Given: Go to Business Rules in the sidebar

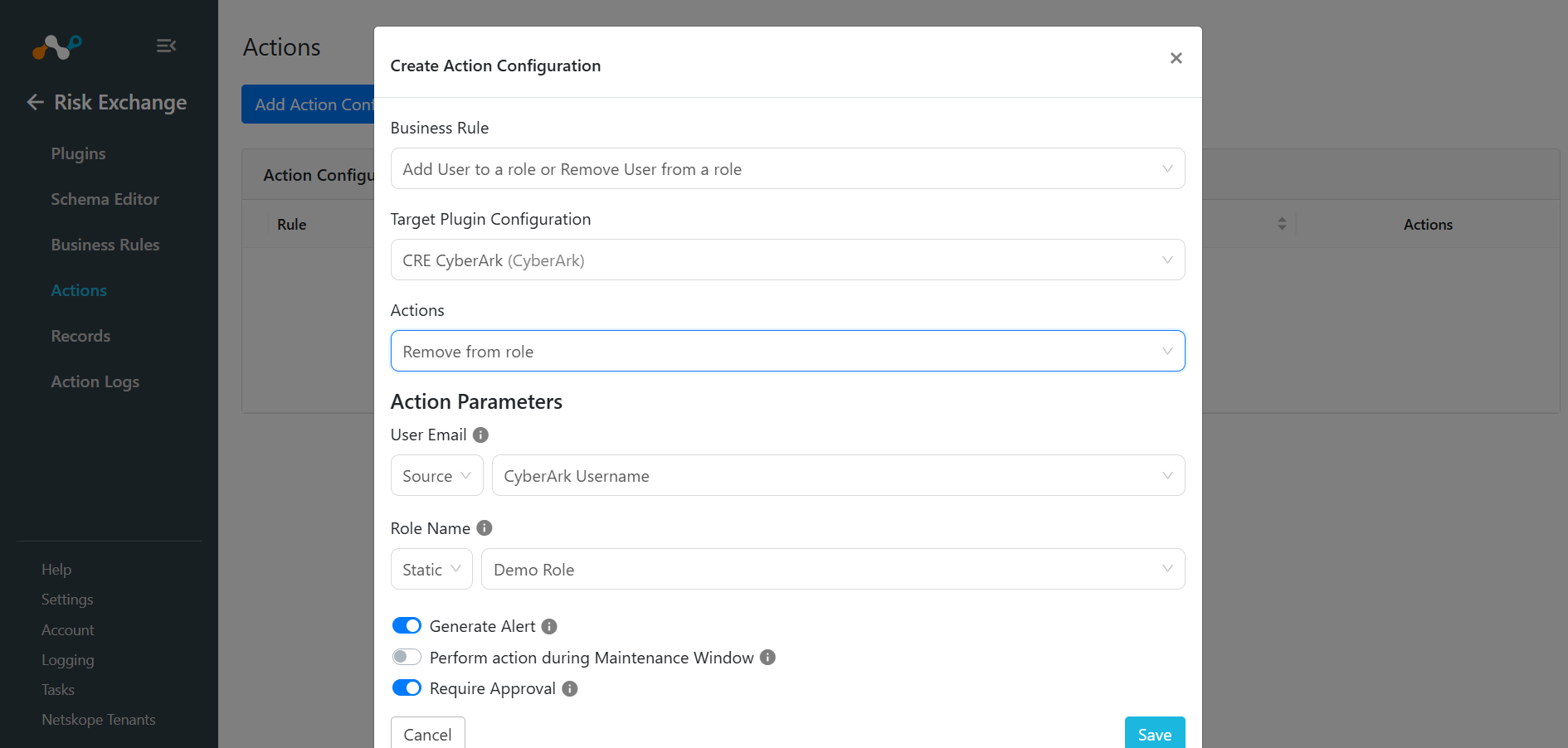Looking at the screenshot, I should 105,245.
